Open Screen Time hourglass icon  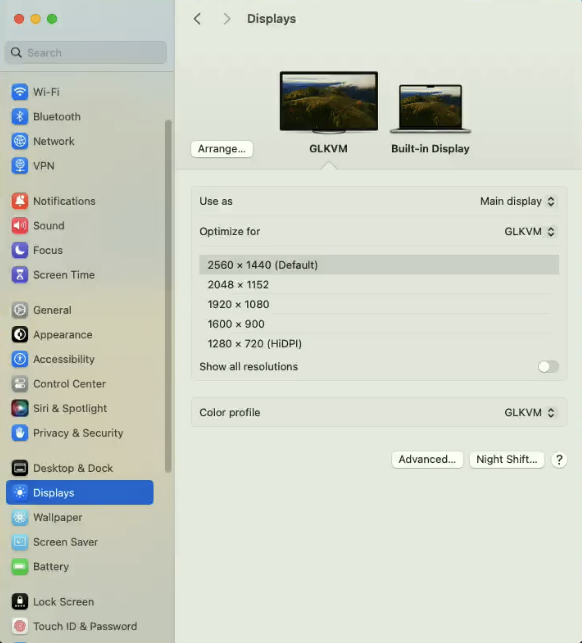coord(19,275)
